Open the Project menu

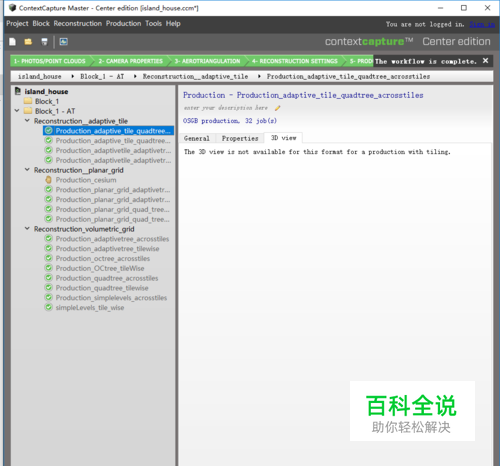coord(17,24)
